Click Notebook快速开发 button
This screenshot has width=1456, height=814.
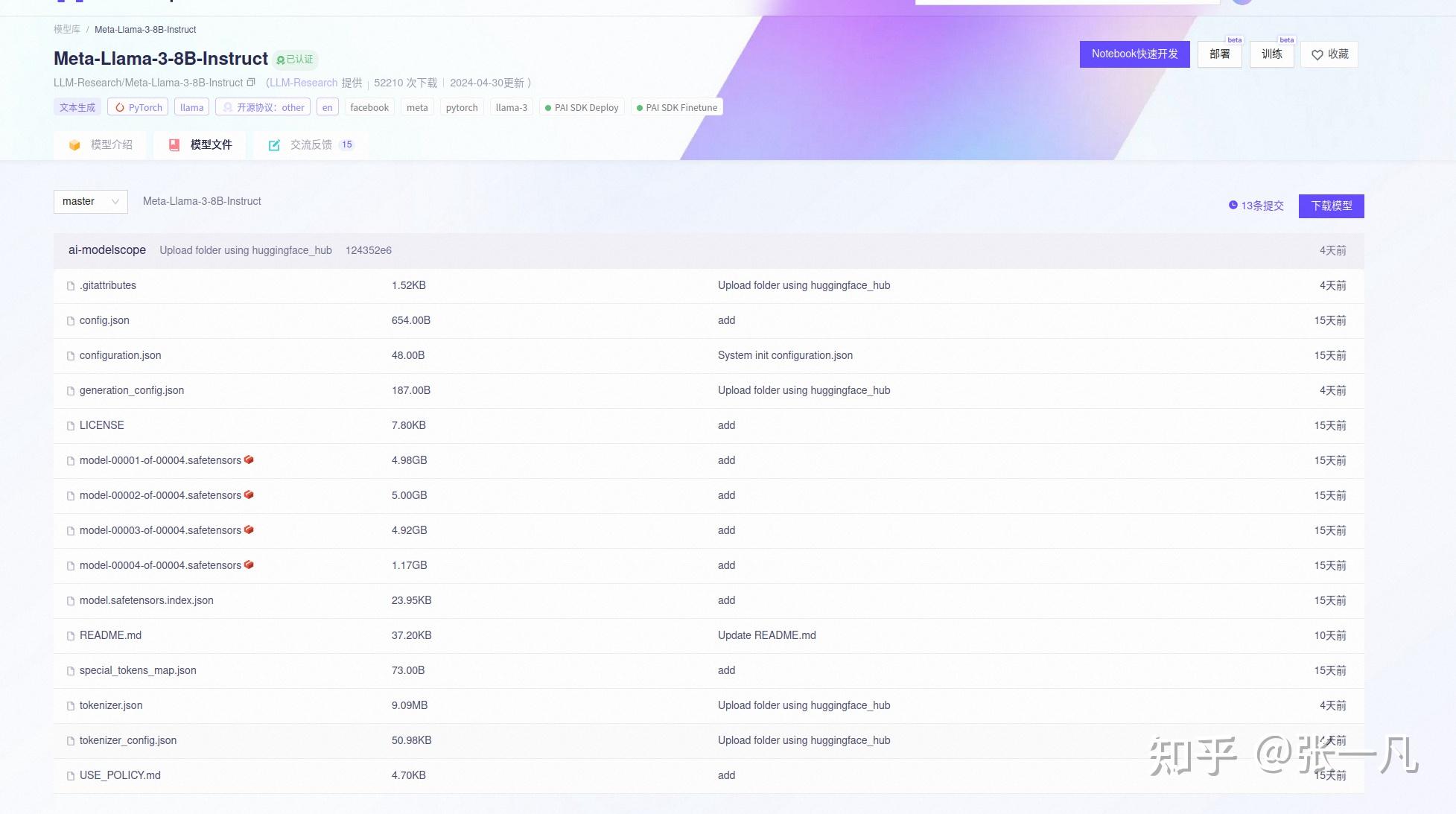pos(1134,54)
